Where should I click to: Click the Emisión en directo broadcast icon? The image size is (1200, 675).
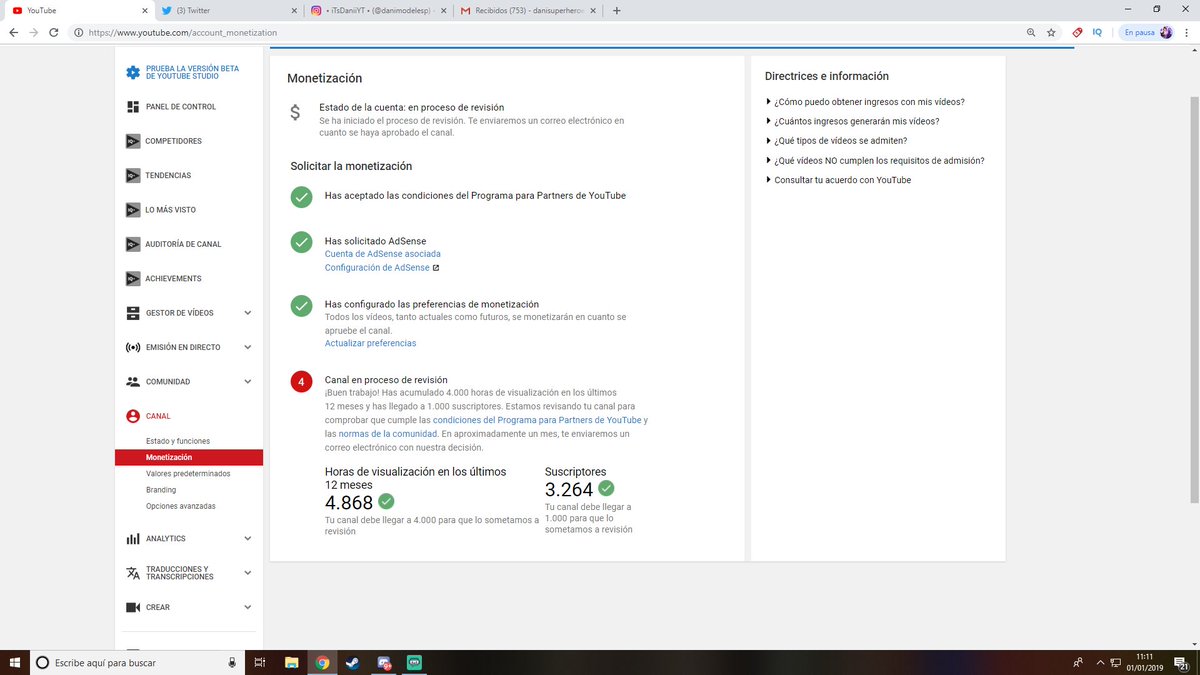pyautogui.click(x=133, y=347)
